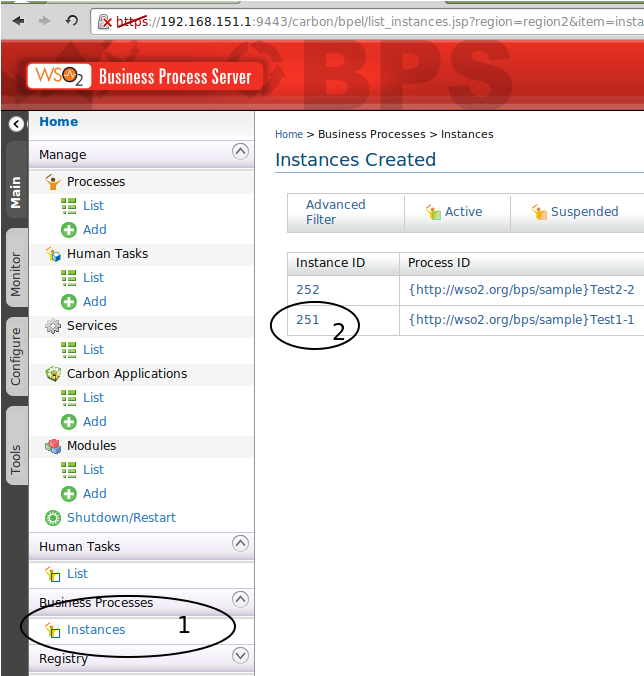This screenshot has width=644, height=676.
Task: Filter instances by Active
Action: point(463,212)
